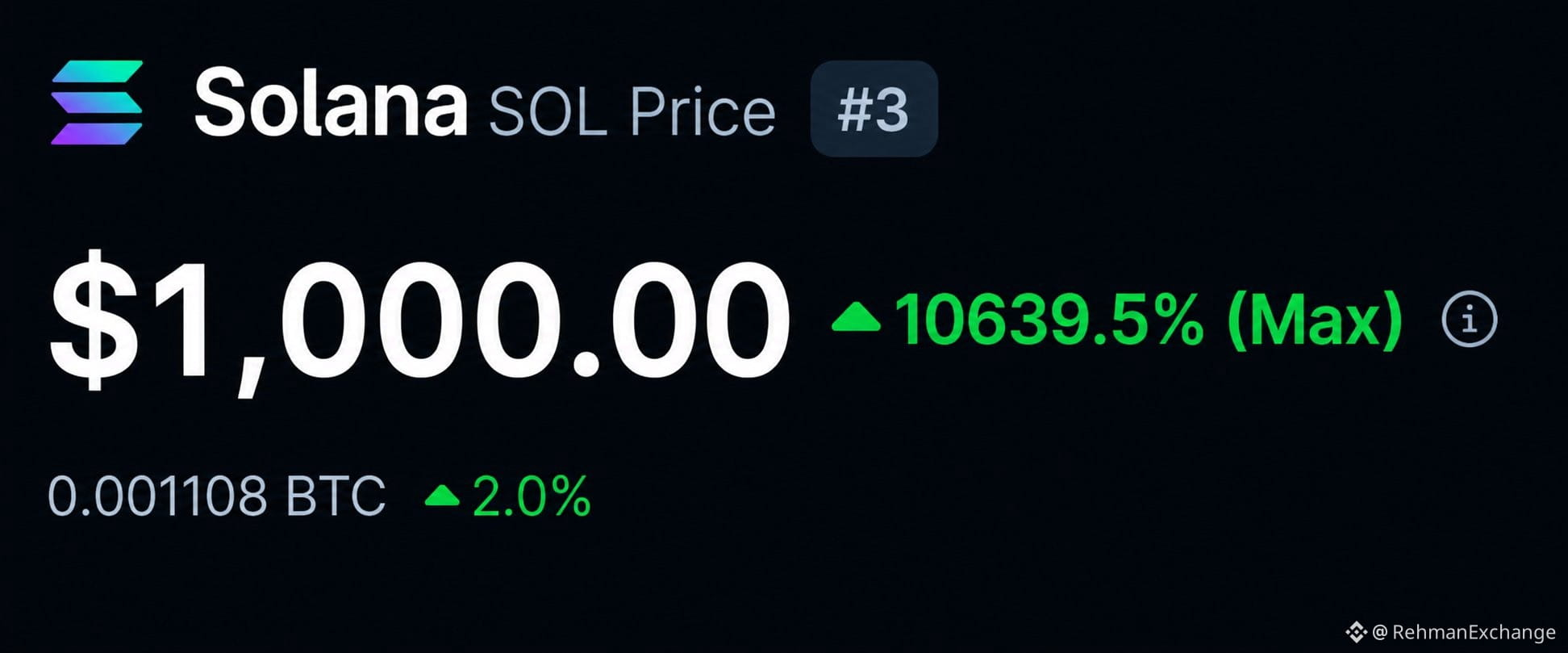Viewport: 1568px width, 653px height.
Task: Click the green up arrow before 2.0%
Action: [x=442, y=495]
